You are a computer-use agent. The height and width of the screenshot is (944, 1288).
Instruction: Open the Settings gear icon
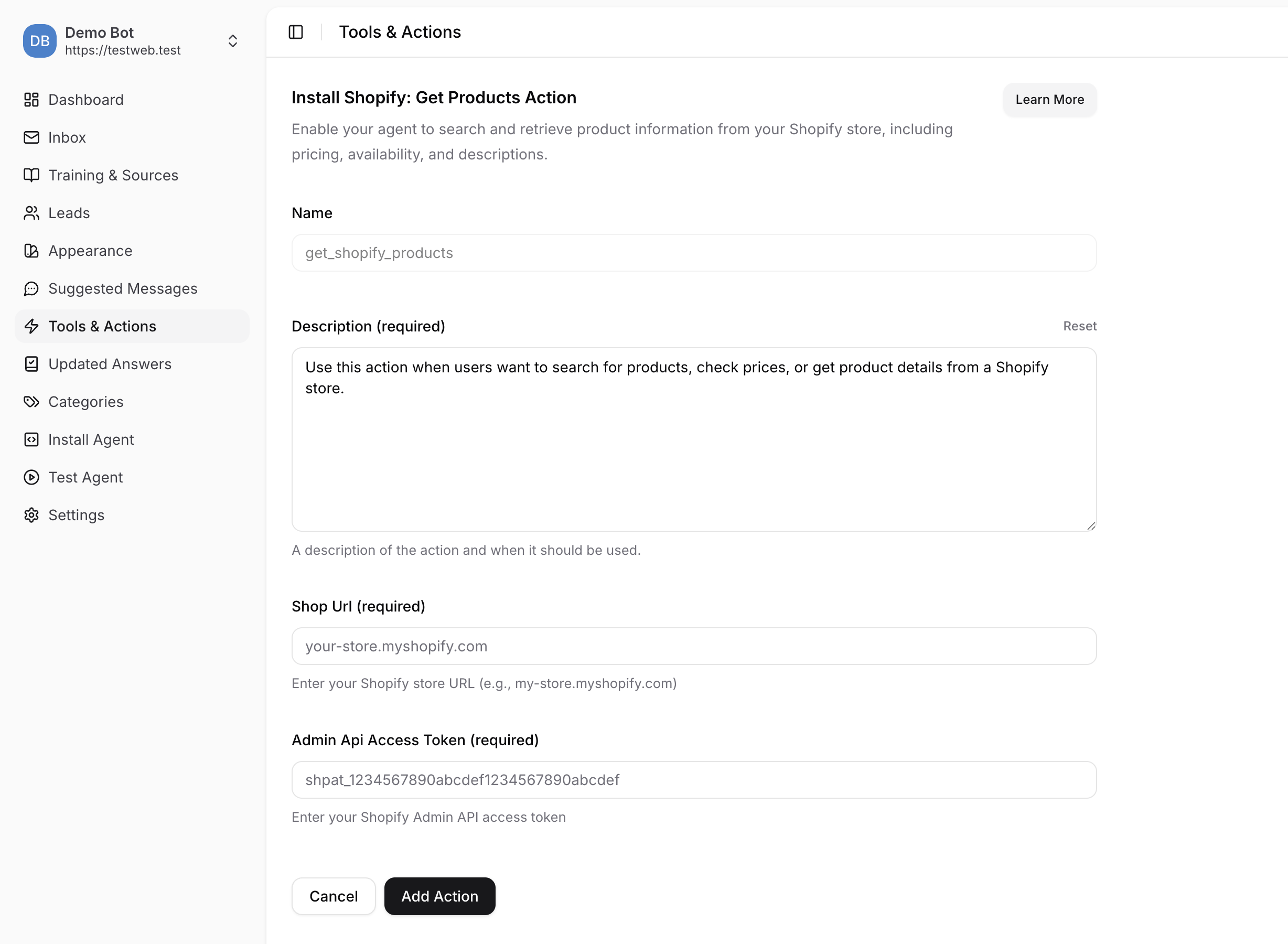click(x=31, y=515)
